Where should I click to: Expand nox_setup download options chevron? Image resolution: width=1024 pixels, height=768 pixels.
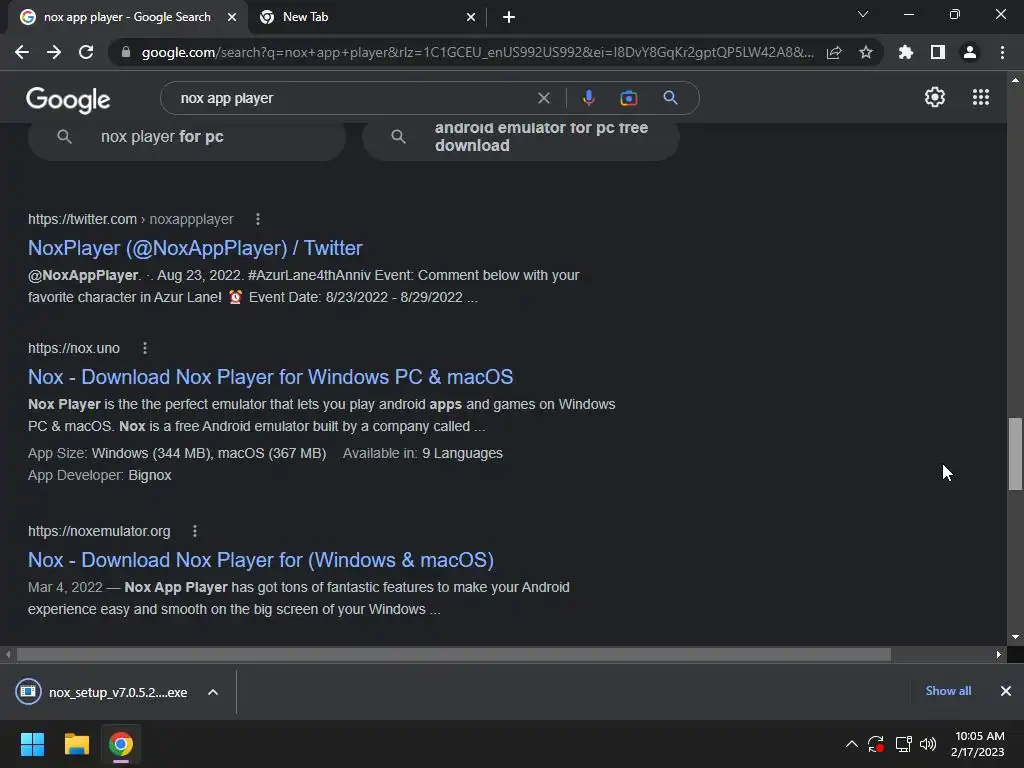pos(213,692)
